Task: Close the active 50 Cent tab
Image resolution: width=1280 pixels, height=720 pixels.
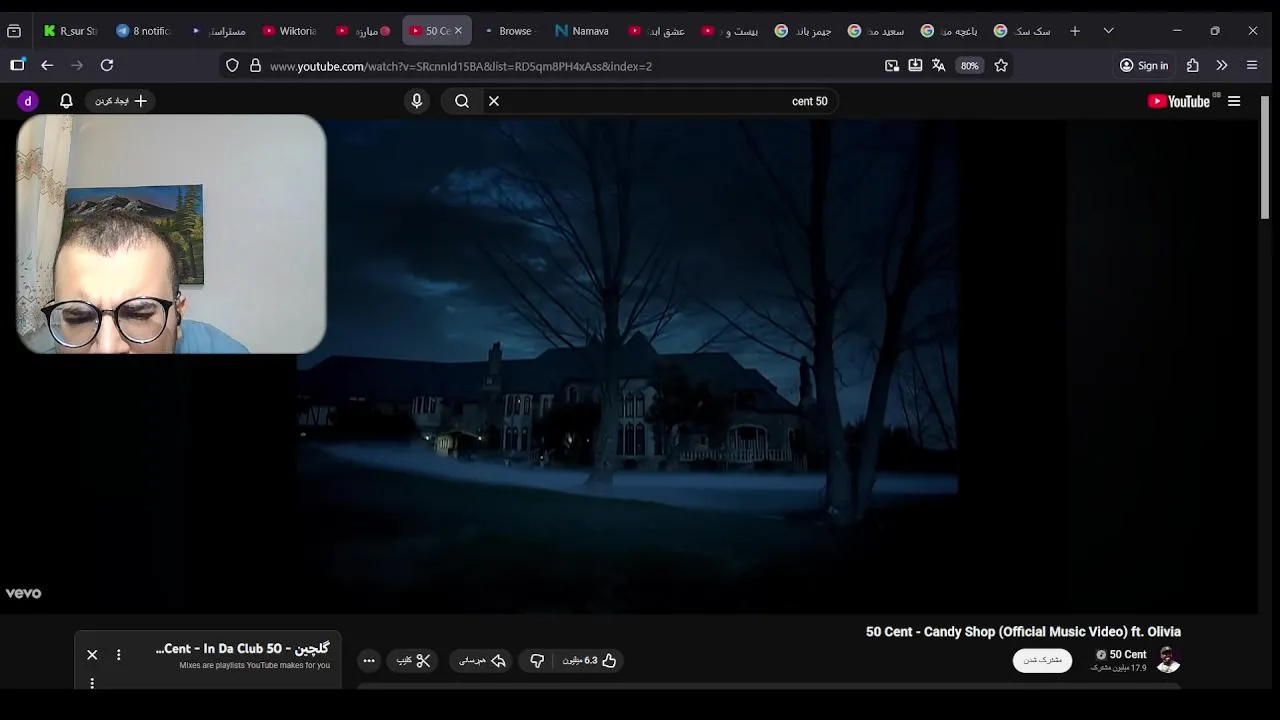Action: click(x=458, y=31)
